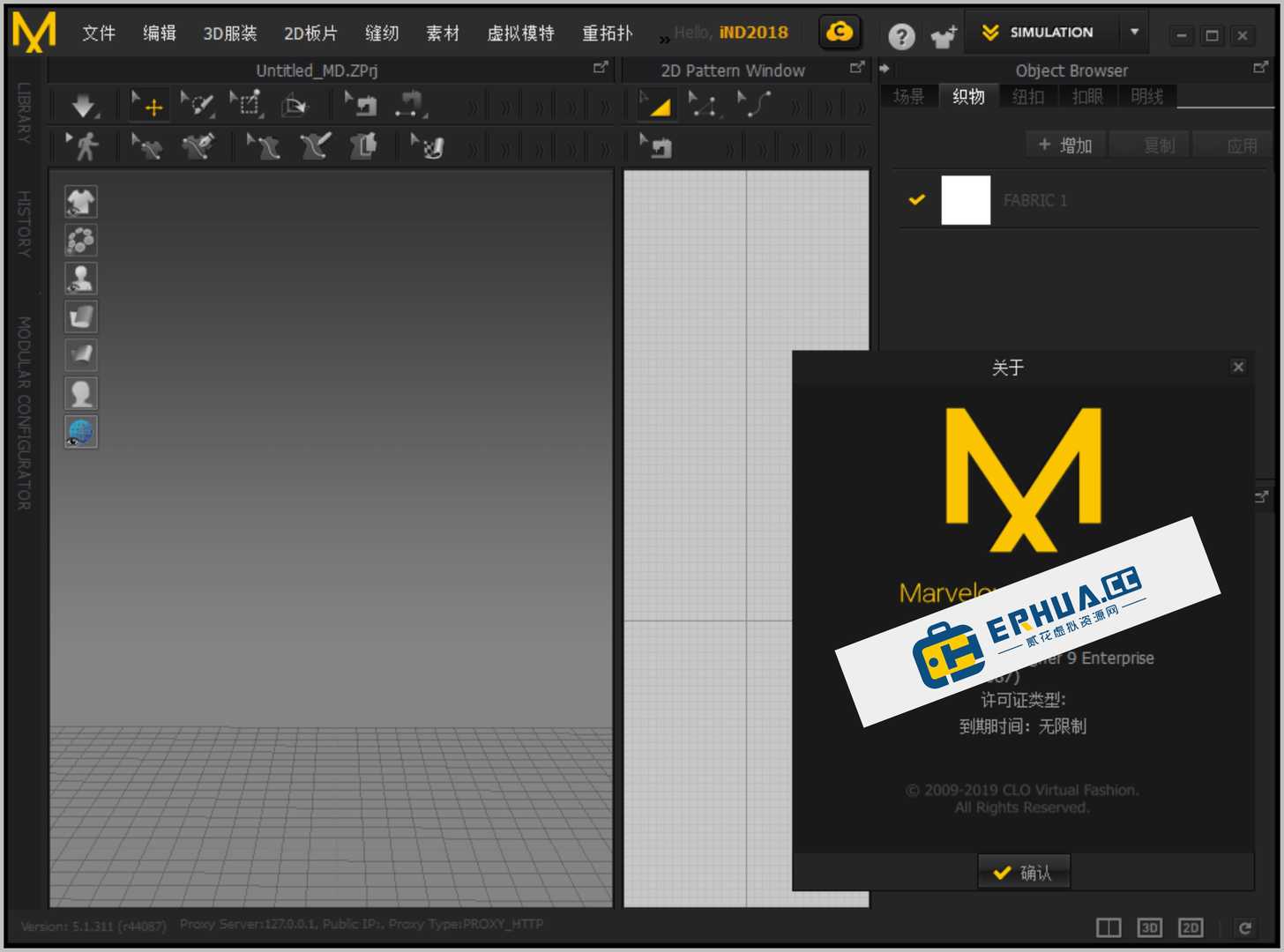
Task: Choose the Edit Curvature tool in 2D toolbar
Action: click(x=752, y=106)
